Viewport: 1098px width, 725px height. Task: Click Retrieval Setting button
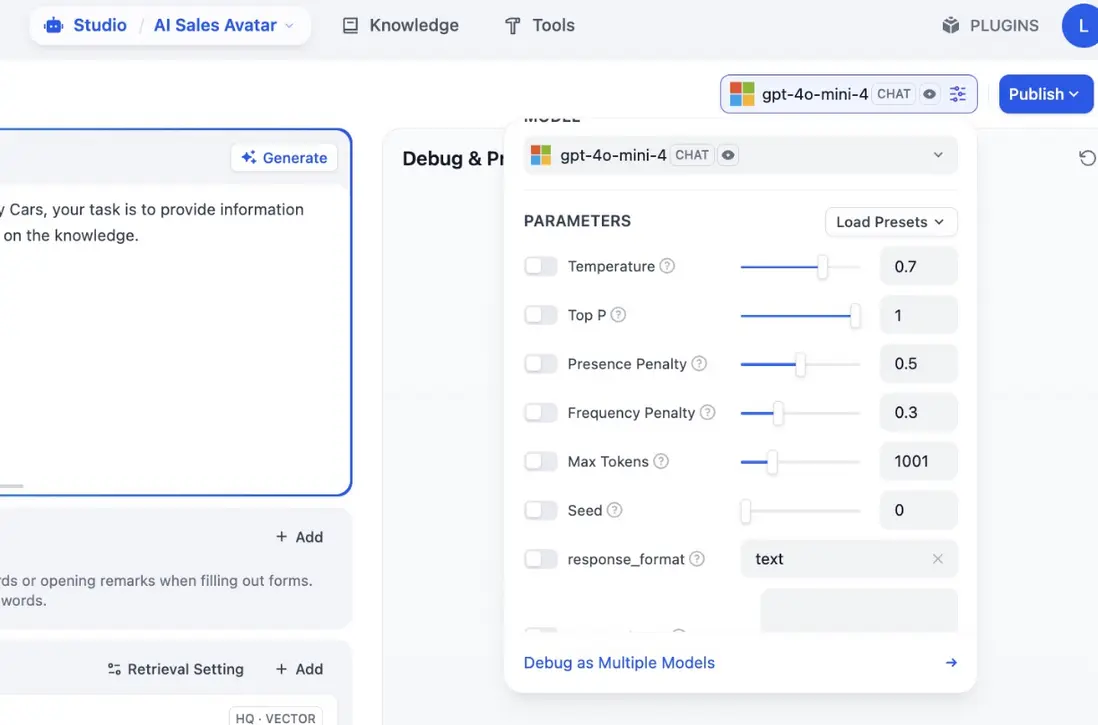tap(176, 670)
